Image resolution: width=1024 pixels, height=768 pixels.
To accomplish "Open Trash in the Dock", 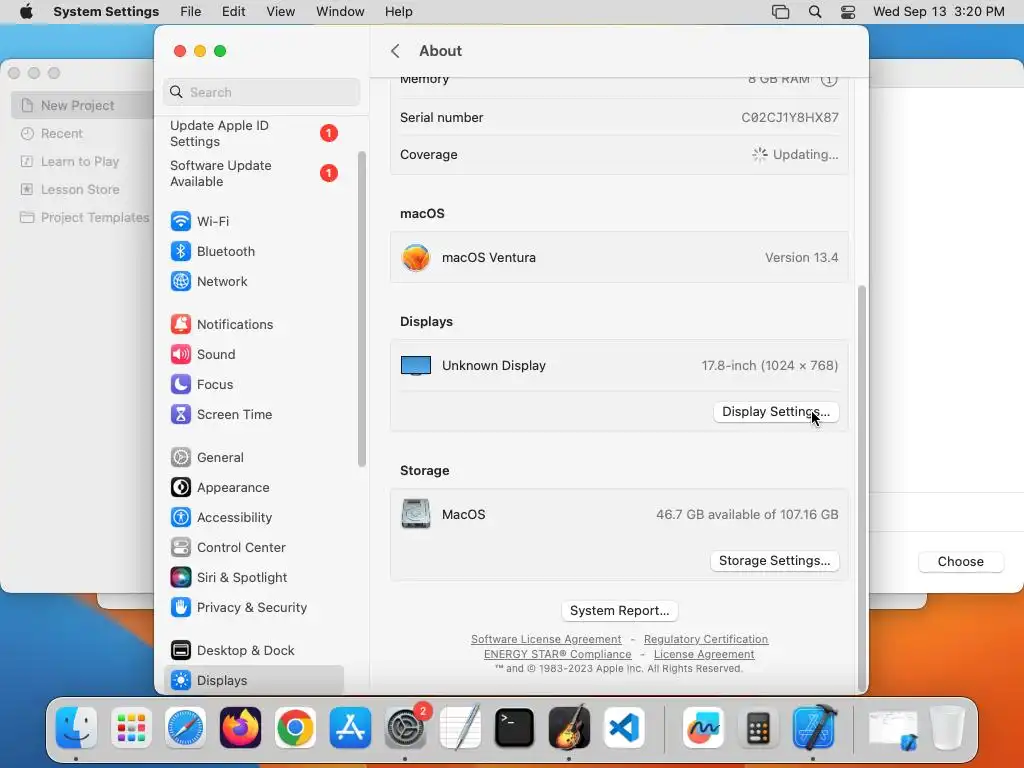I will tap(948, 728).
